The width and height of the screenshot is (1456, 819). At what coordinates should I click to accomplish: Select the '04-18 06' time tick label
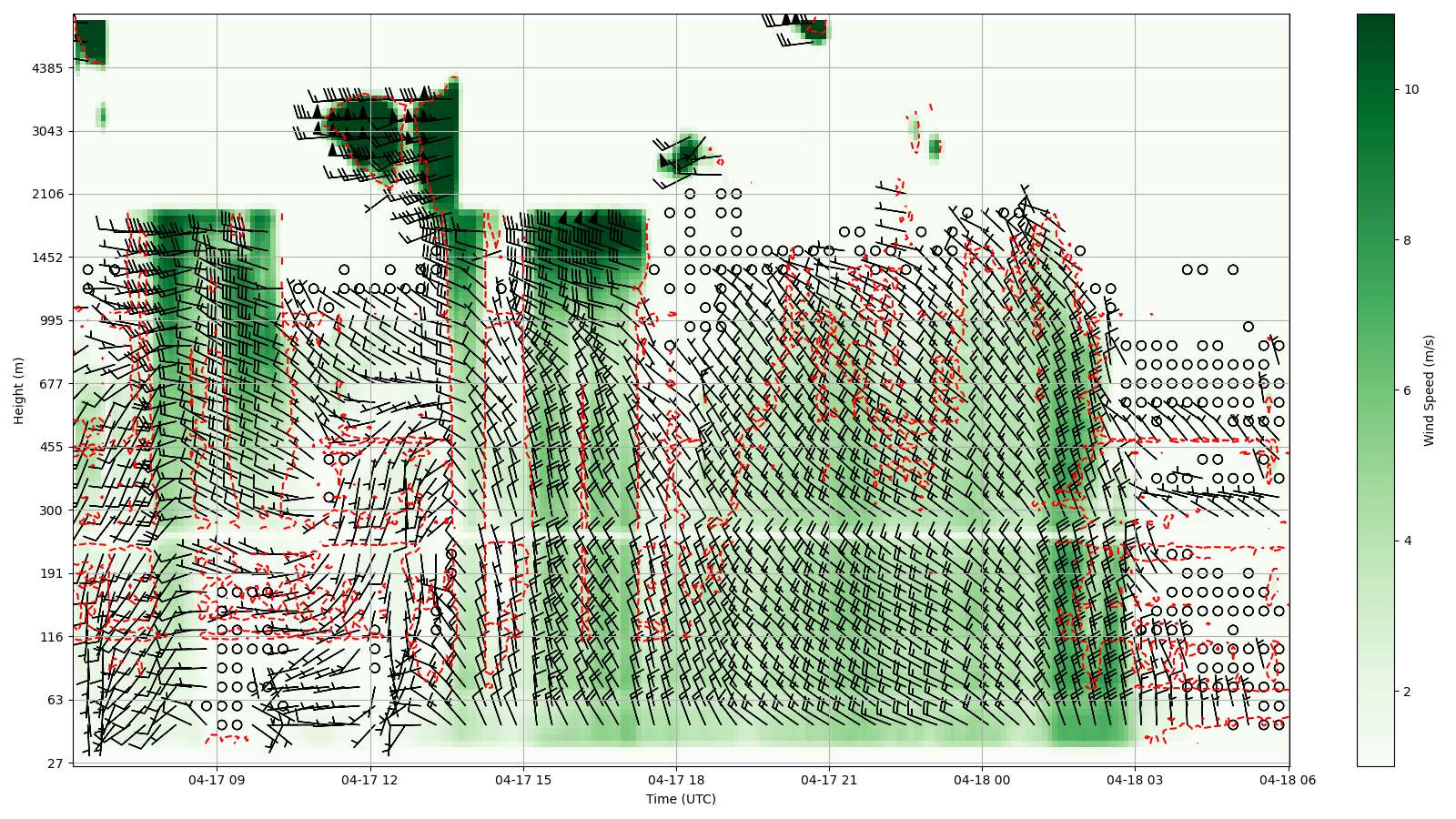click(1289, 780)
